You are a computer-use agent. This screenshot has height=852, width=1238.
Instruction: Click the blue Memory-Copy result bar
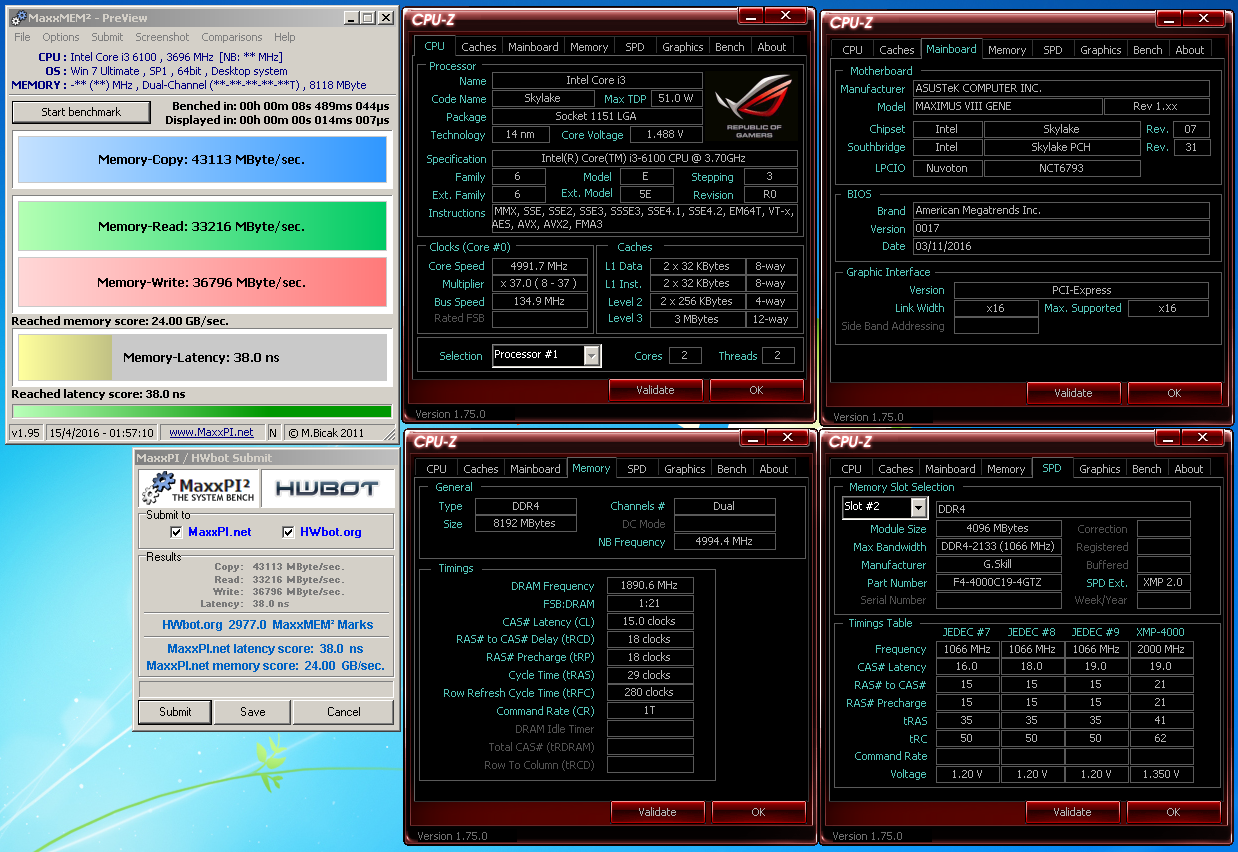click(202, 159)
